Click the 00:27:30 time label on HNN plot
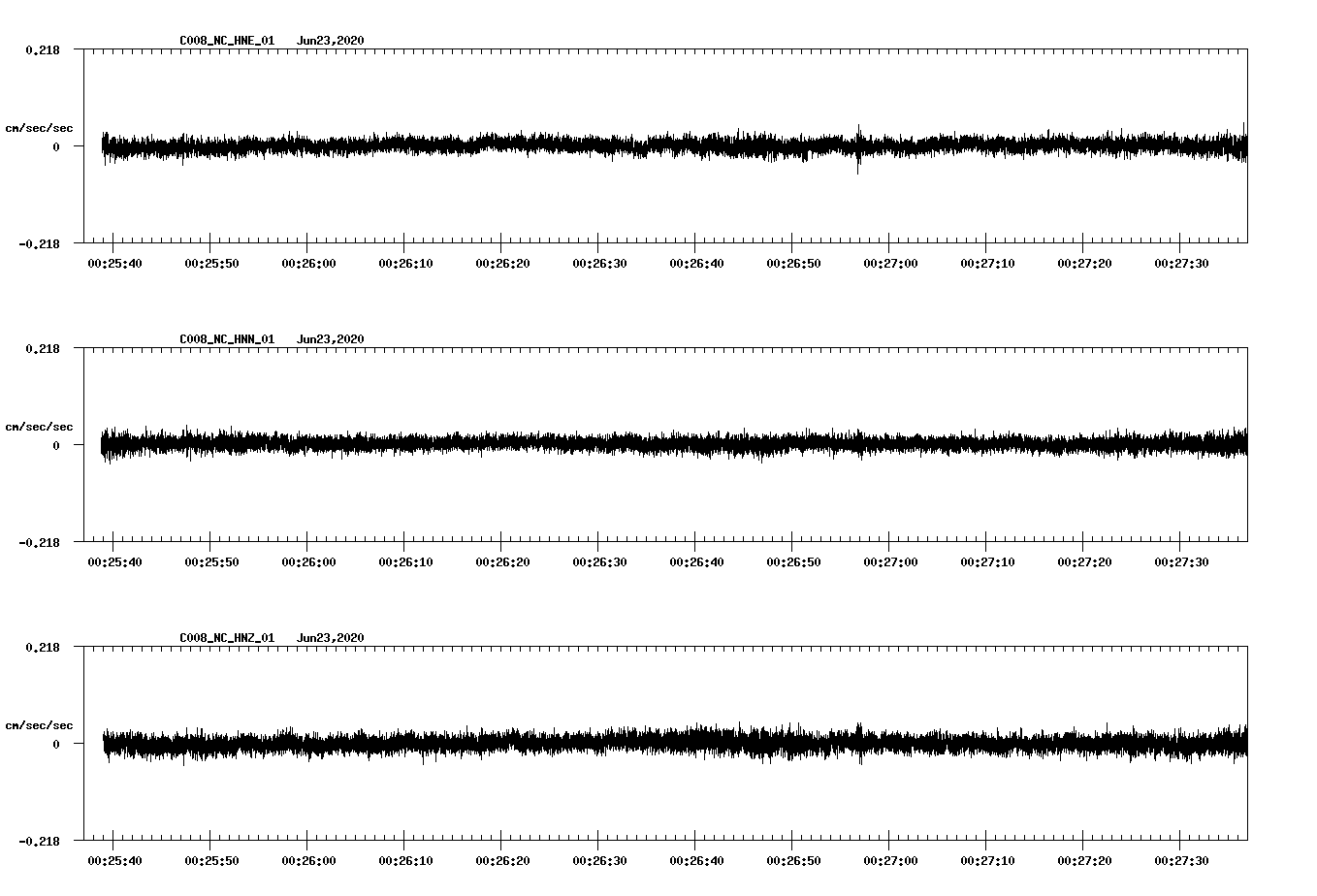Viewport: 1317px width, 896px height. (1181, 562)
